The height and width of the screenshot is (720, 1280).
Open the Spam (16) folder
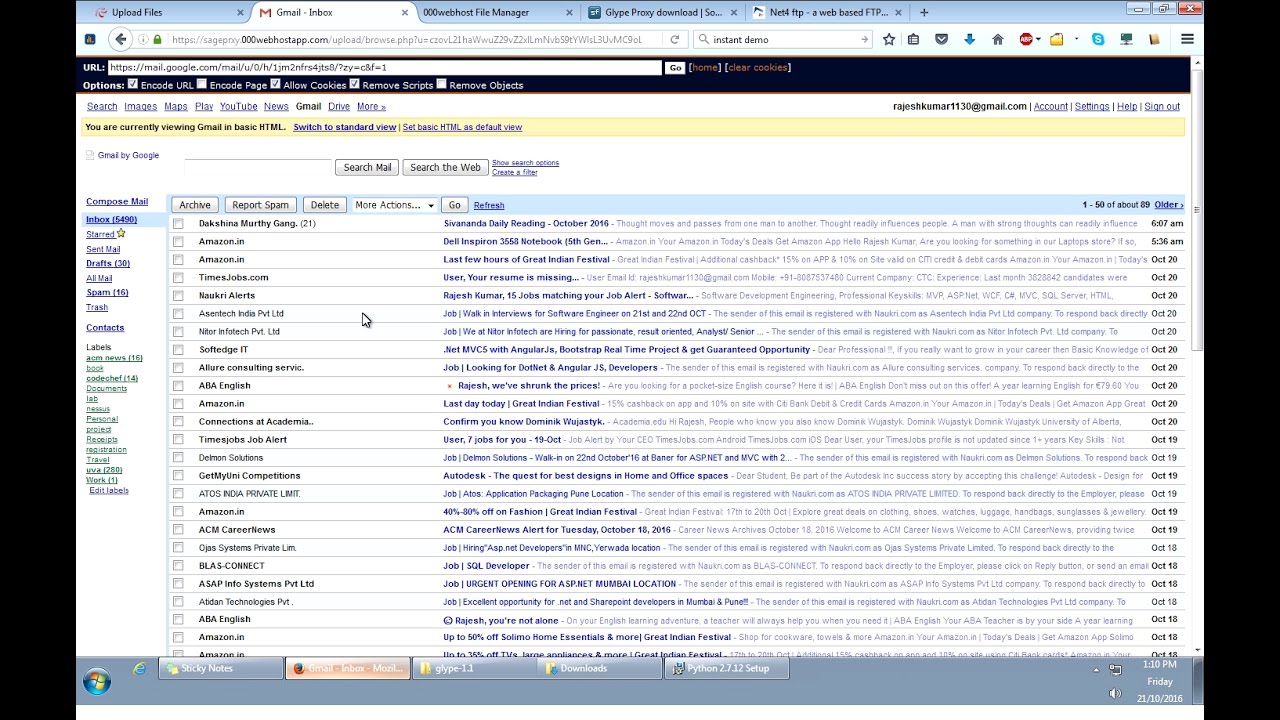[107, 292]
